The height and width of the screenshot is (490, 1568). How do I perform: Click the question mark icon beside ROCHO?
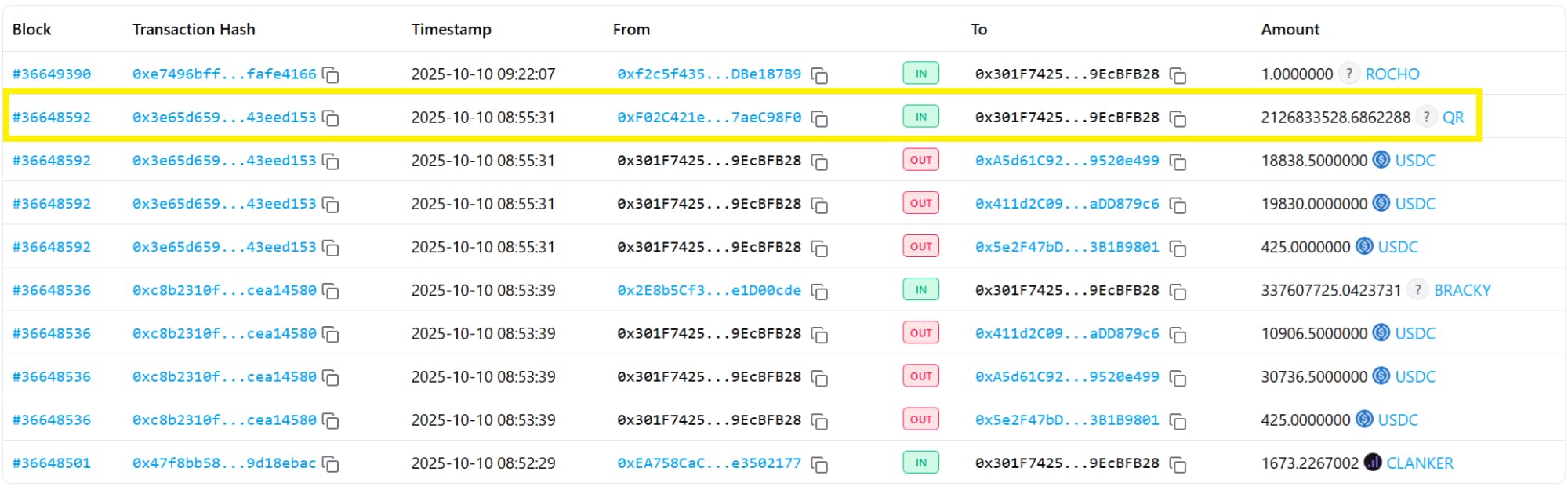[1348, 74]
